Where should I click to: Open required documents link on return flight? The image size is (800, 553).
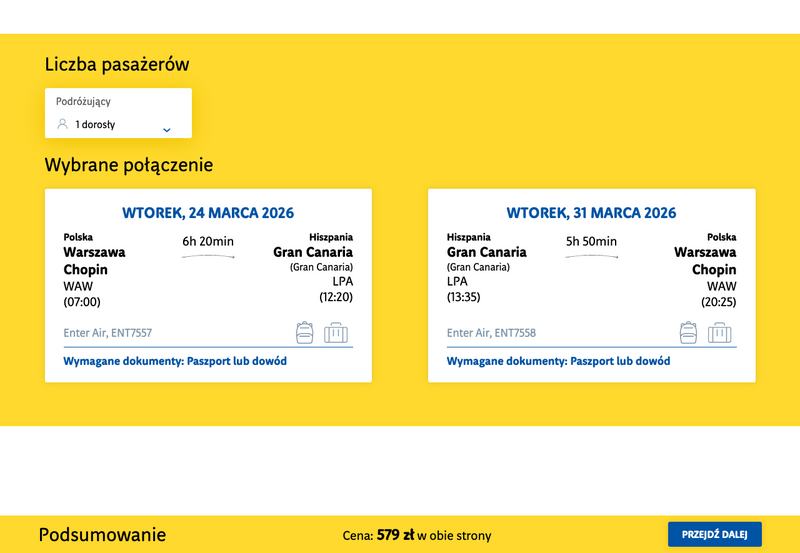[558, 361]
